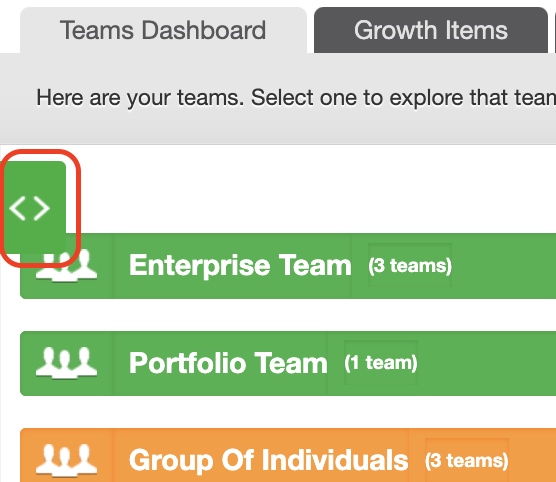Click the Group Of Individuals people icon
556x482 pixels.
66,460
